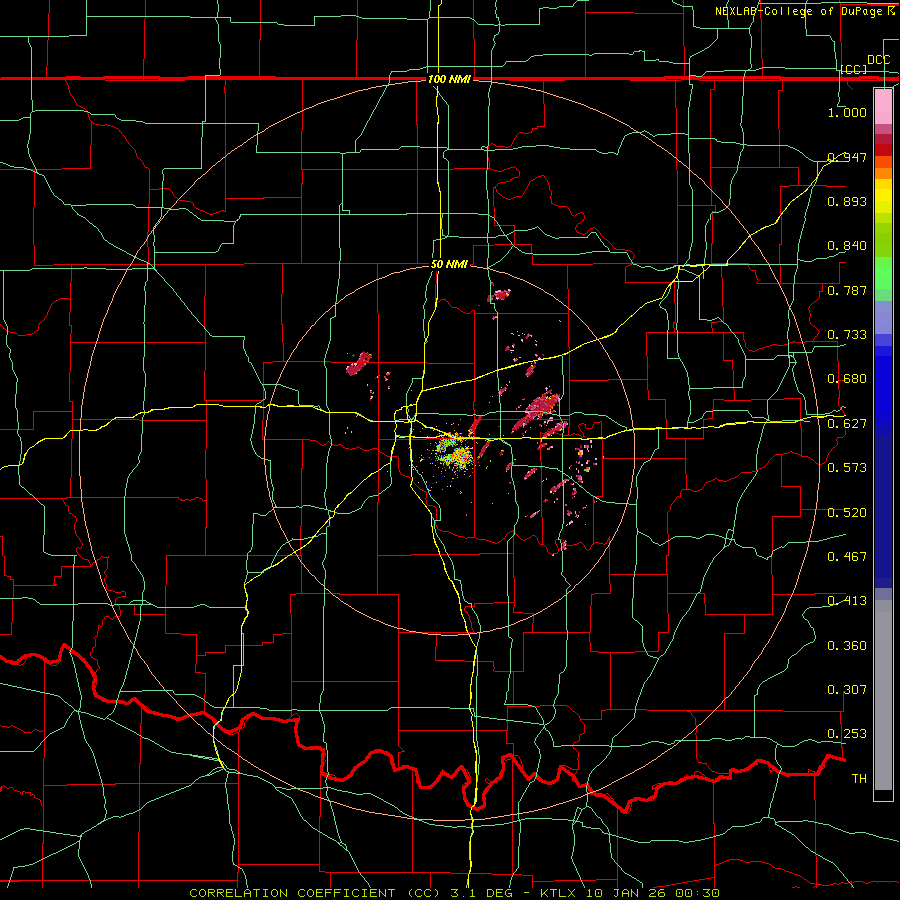The image size is (900, 900).
Task: Pick the light pink segment of the color scale
Action: pyautogui.click(x=883, y=107)
